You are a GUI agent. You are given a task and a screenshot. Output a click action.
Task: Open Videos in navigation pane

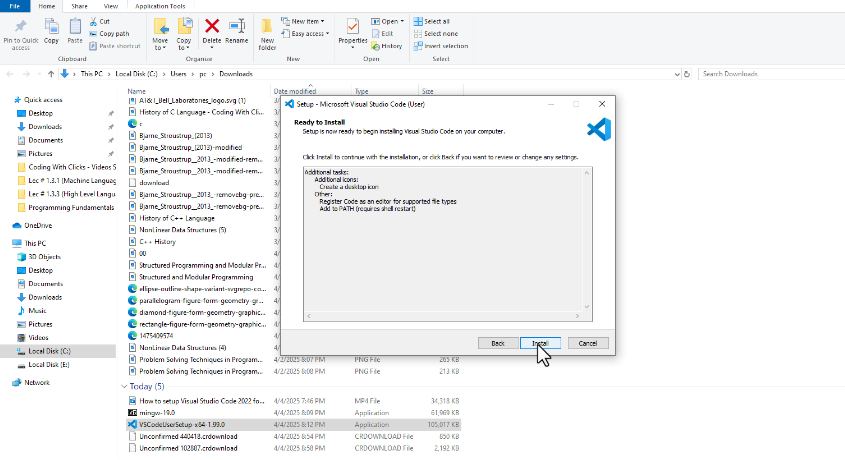pyautogui.click(x=38, y=338)
